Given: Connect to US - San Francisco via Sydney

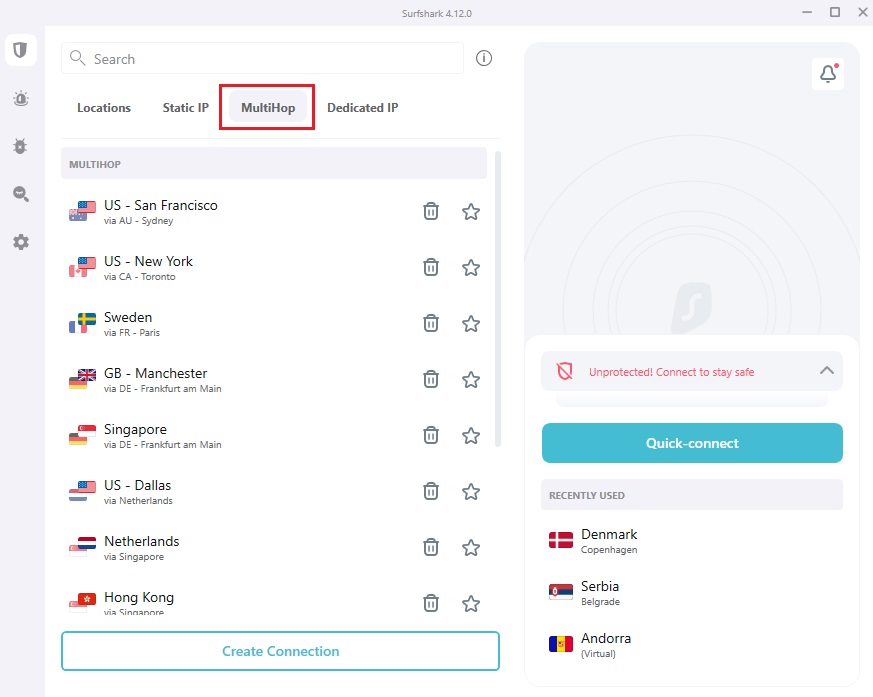Looking at the screenshot, I should coord(274,212).
